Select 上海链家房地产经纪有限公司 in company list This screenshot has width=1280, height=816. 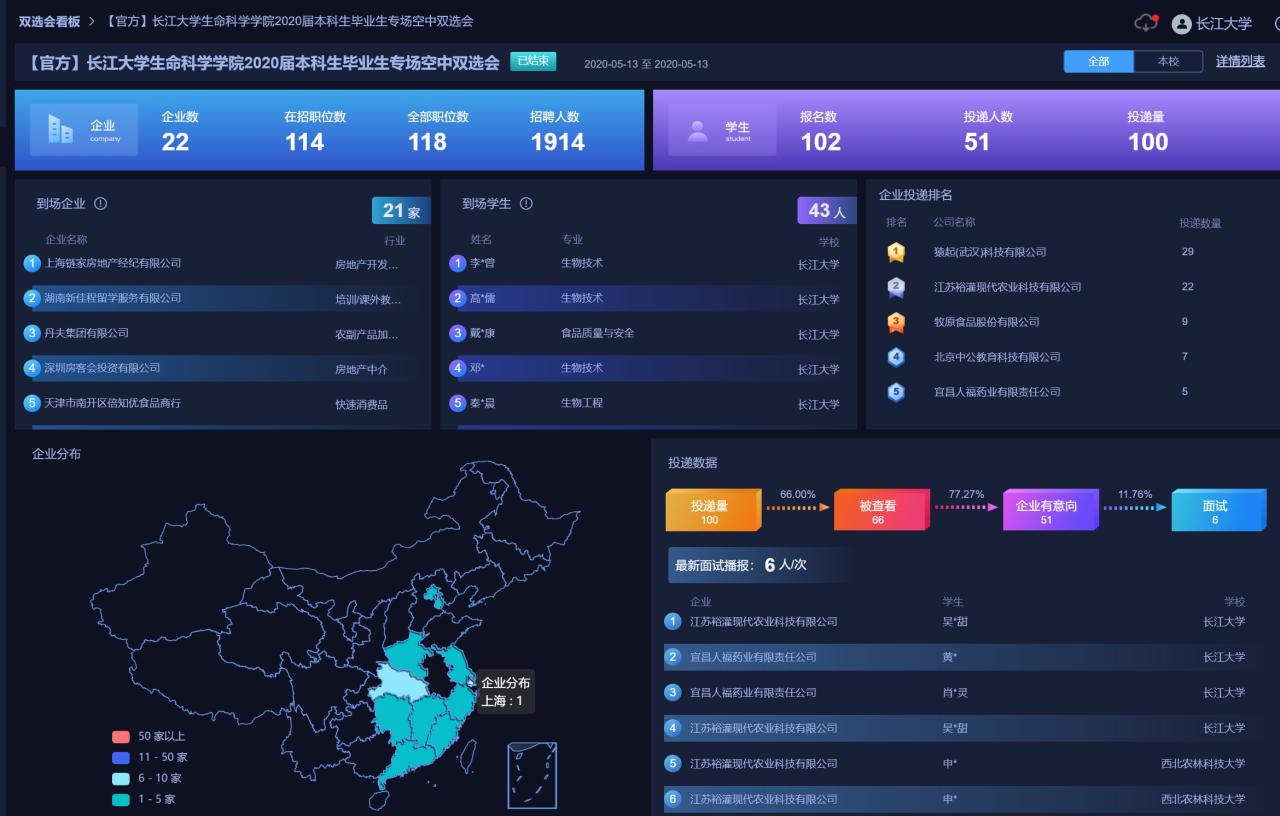pos(113,263)
